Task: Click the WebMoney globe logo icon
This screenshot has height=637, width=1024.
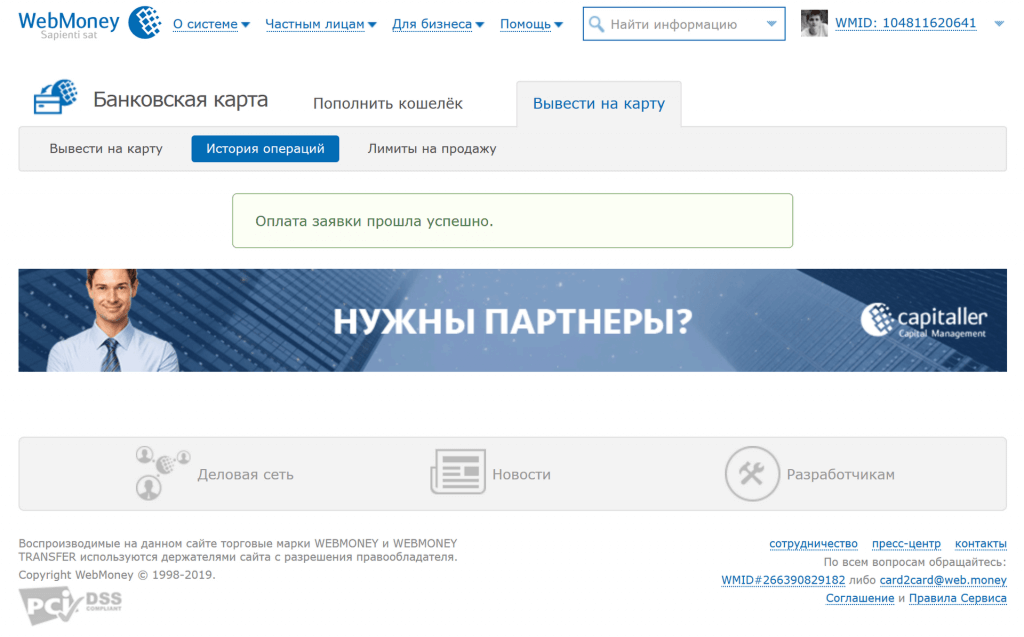Action: [x=145, y=22]
